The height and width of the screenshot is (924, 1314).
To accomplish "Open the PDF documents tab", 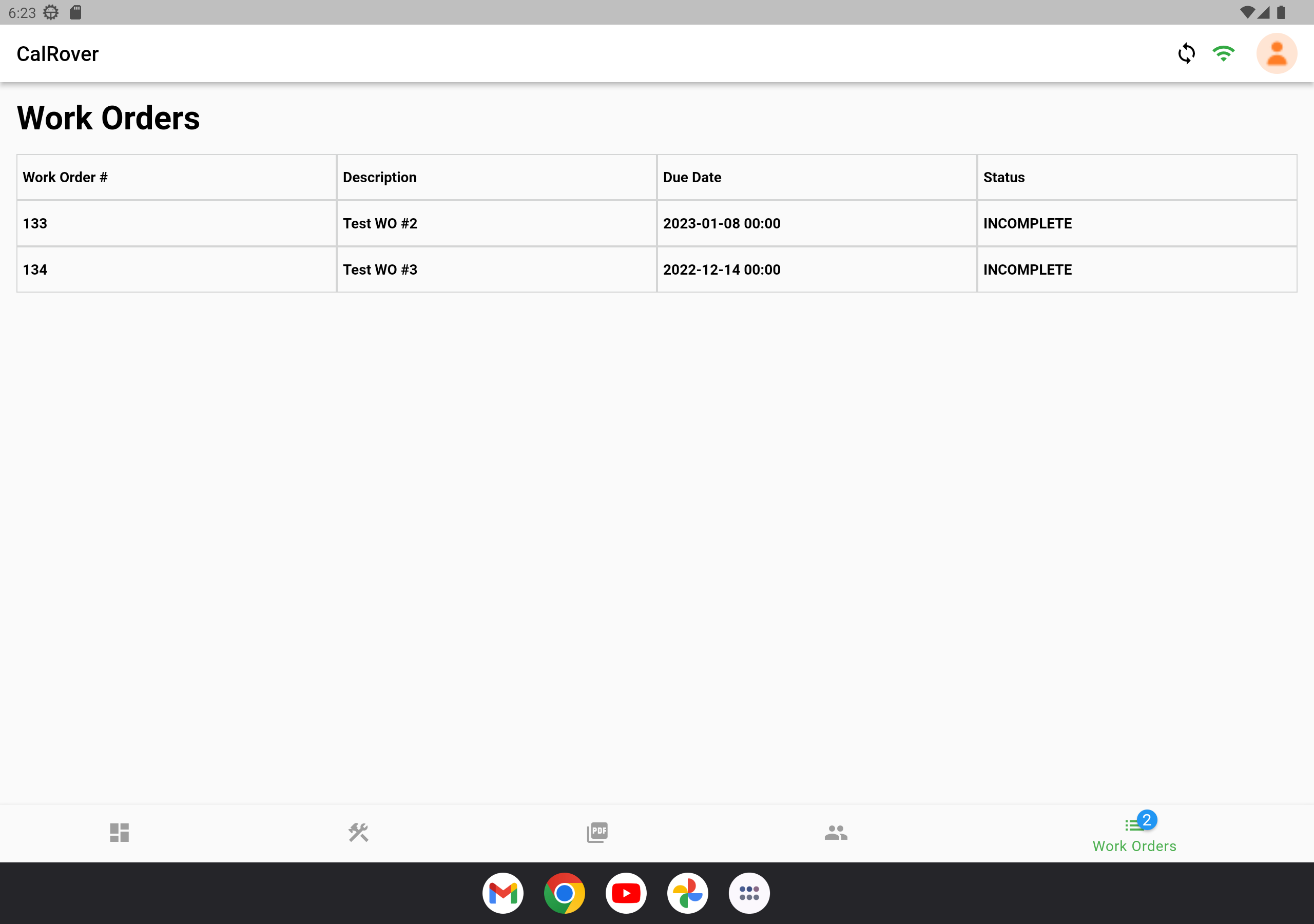I will (597, 833).
